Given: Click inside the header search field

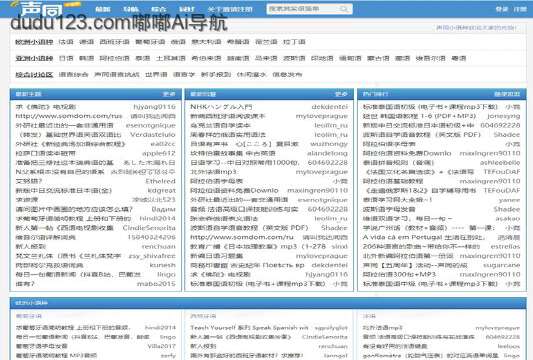Looking at the screenshot, I should [303, 9].
